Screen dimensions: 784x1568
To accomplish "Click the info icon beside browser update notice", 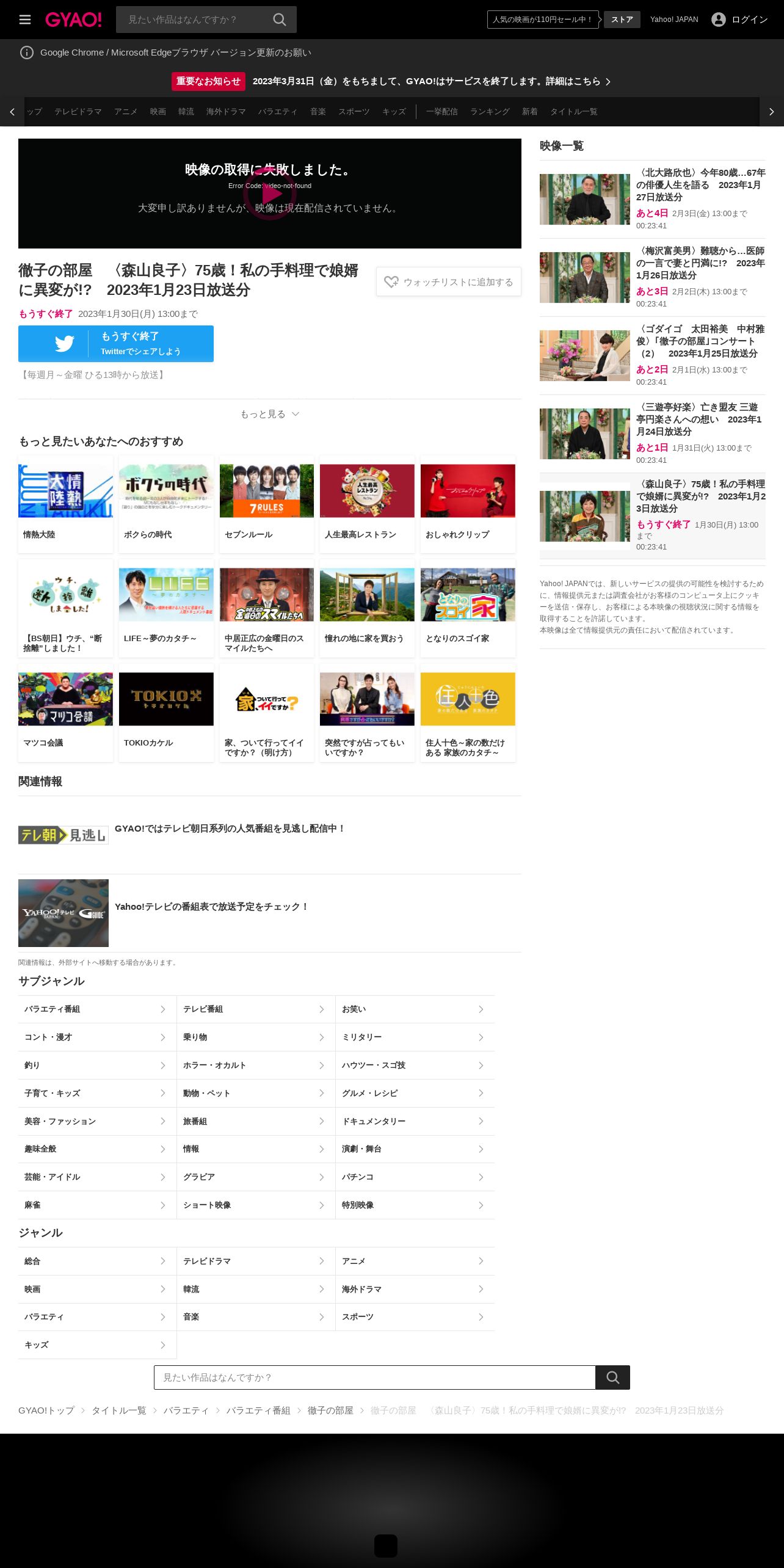I will tap(27, 53).
